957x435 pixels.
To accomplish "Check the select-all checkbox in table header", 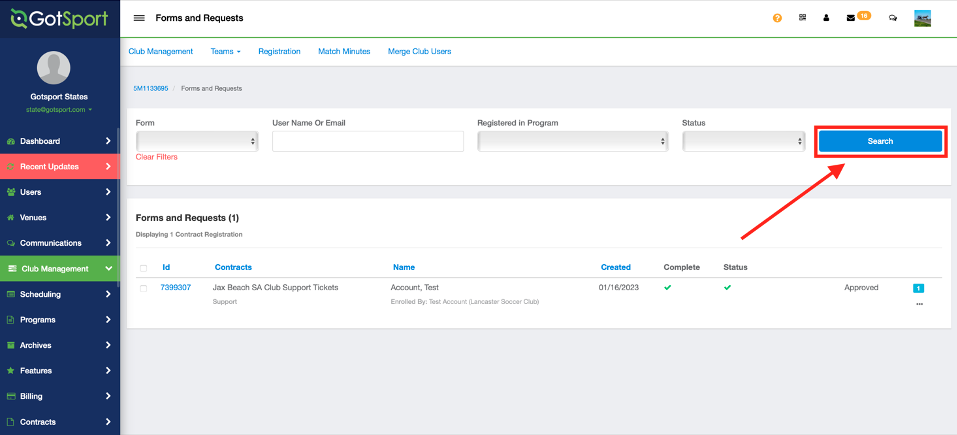I will tap(143, 268).
